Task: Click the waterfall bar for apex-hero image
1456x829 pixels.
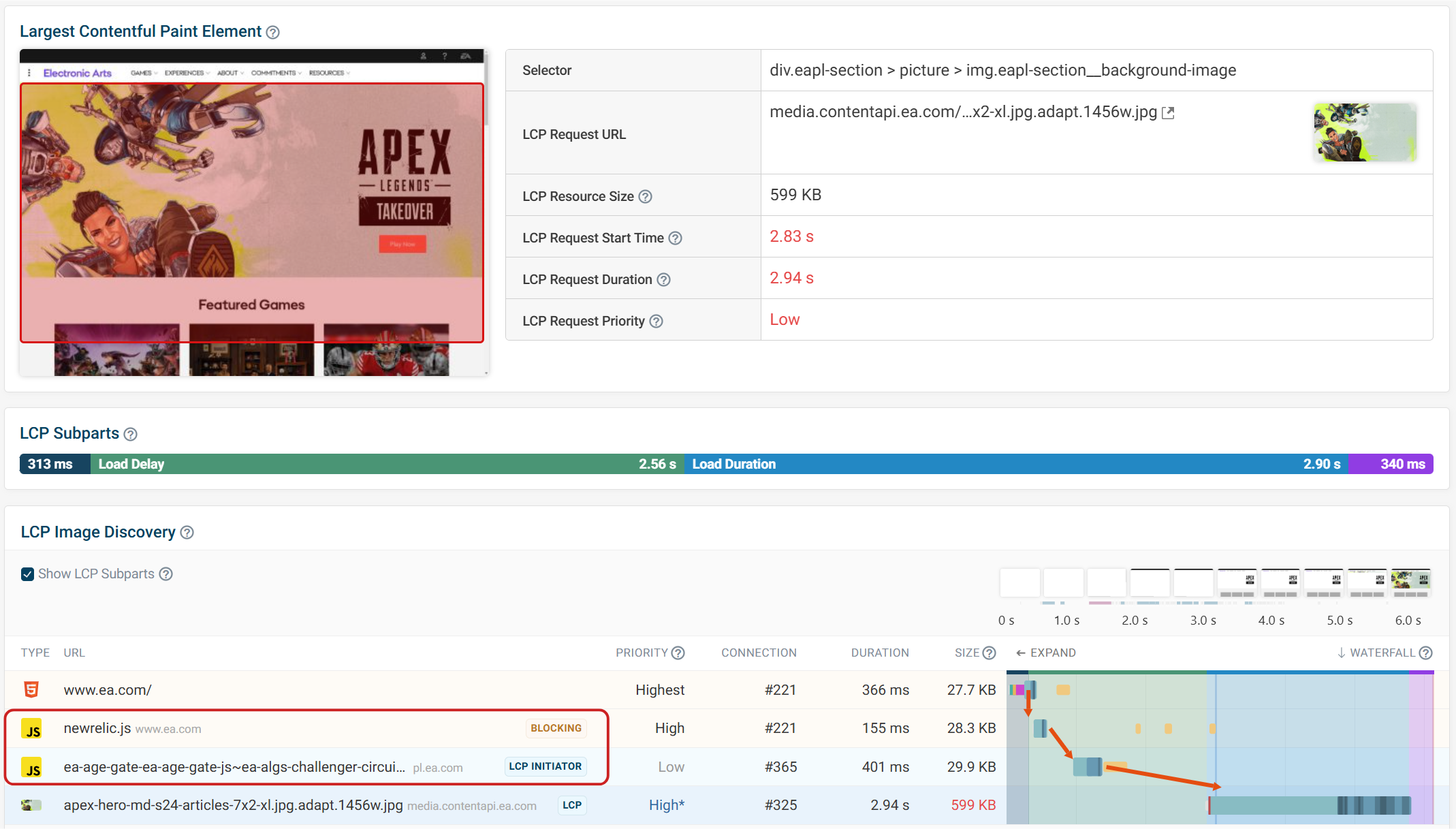Action: [x=1310, y=806]
